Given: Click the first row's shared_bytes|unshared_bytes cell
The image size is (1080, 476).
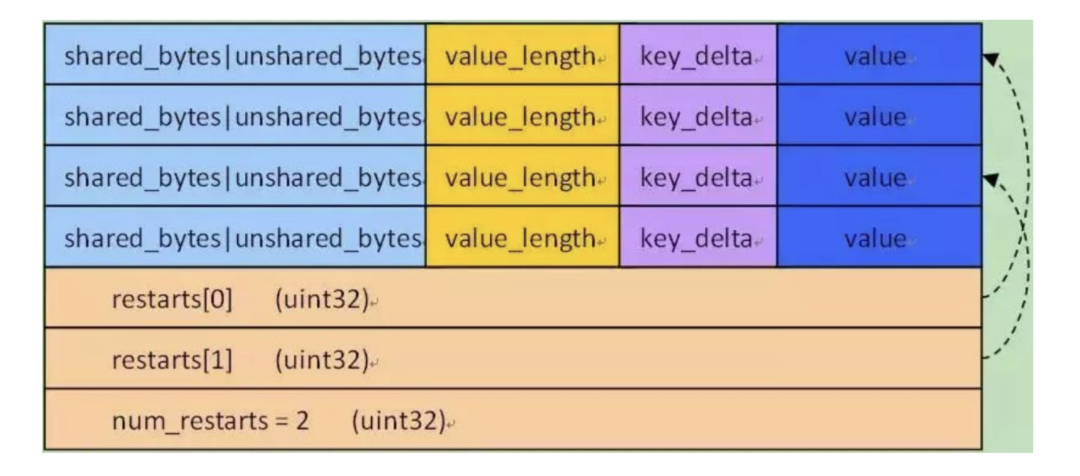Looking at the screenshot, I should click(x=235, y=54).
